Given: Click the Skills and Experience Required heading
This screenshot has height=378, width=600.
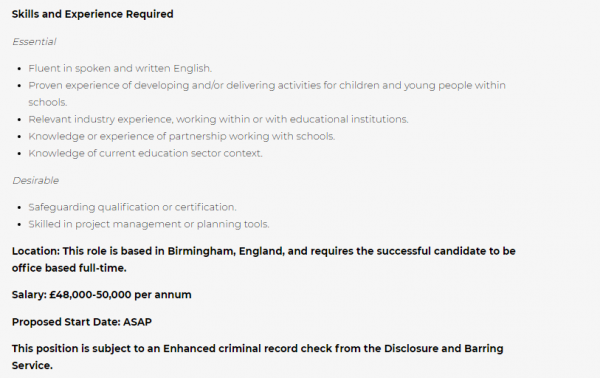Looking at the screenshot, I should coord(93,14).
